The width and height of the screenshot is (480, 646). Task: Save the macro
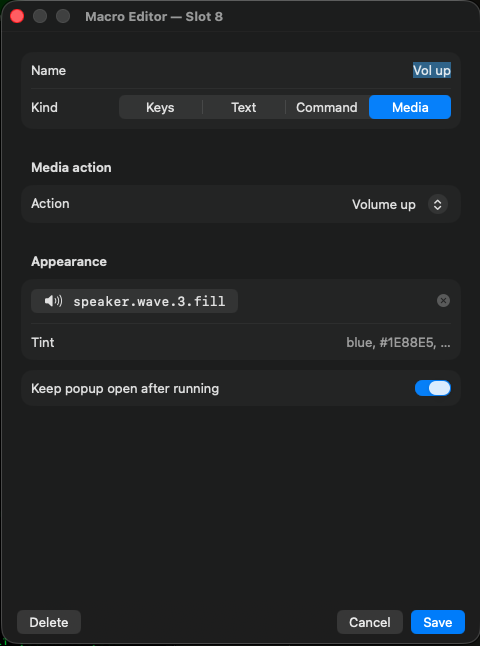438,622
